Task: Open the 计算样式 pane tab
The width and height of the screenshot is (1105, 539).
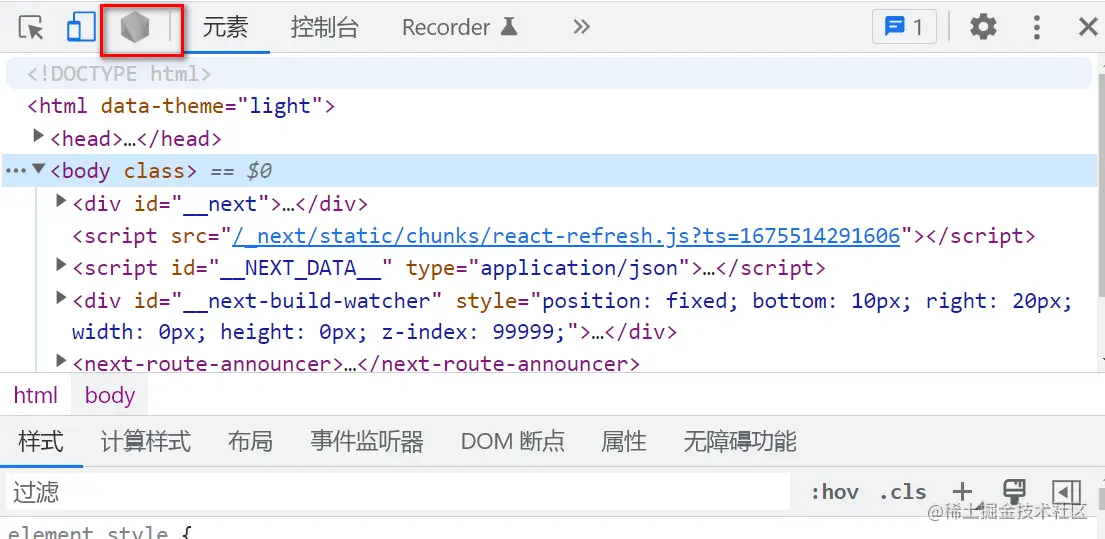Action: pos(146,442)
